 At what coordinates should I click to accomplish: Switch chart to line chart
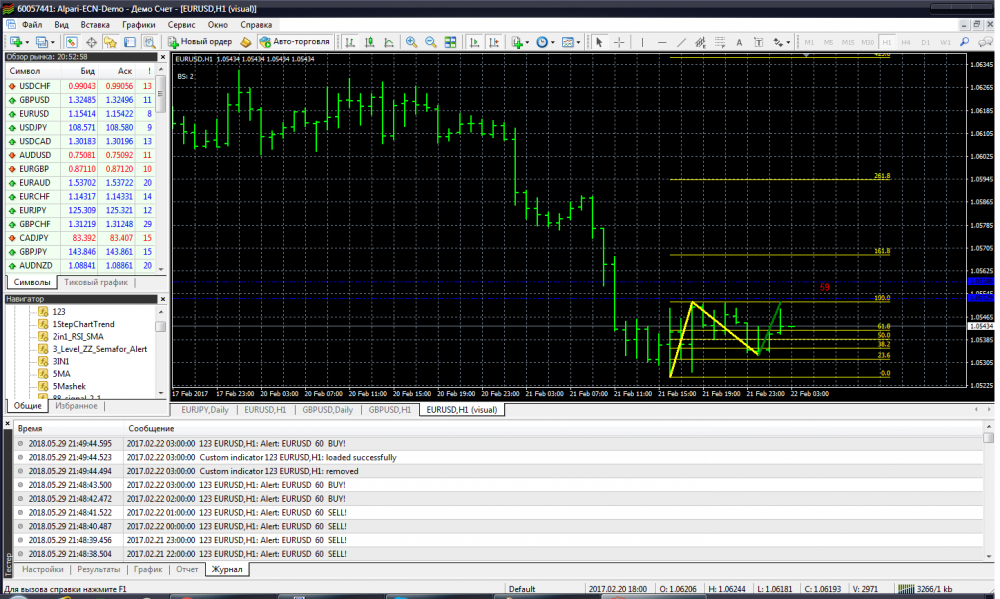coord(388,42)
